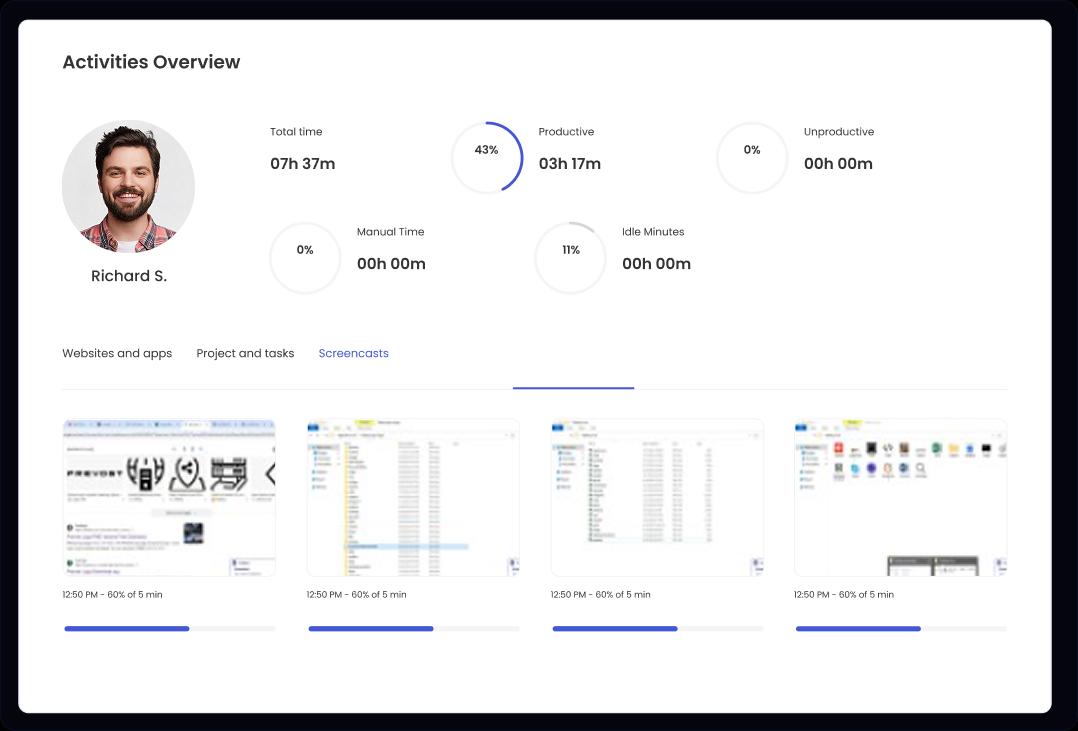This screenshot has width=1078, height=731.
Task: Click the 12:50 PM timestamp under first screencast
Action: pos(110,594)
